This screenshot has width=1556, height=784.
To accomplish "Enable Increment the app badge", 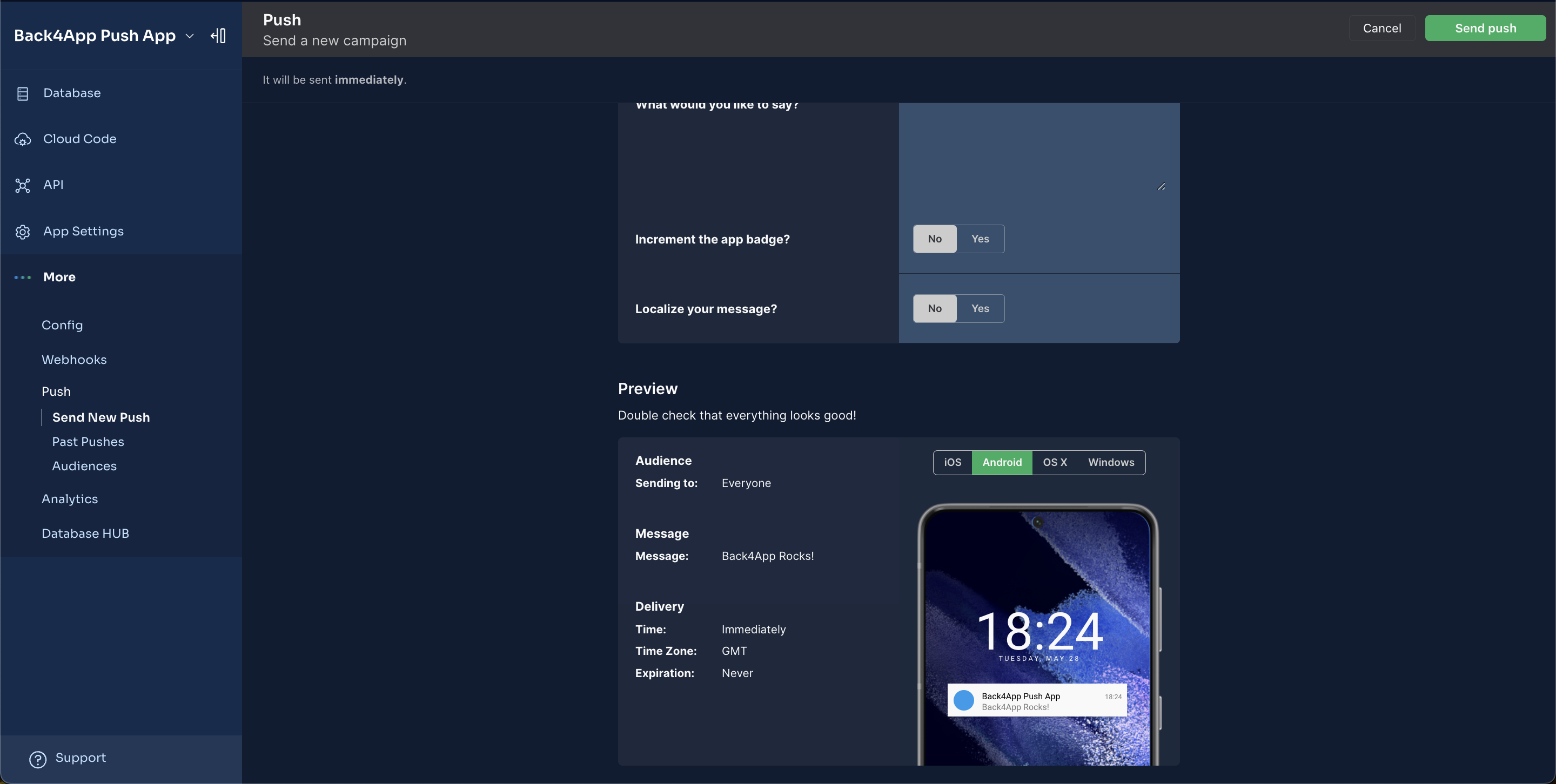I will point(980,239).
